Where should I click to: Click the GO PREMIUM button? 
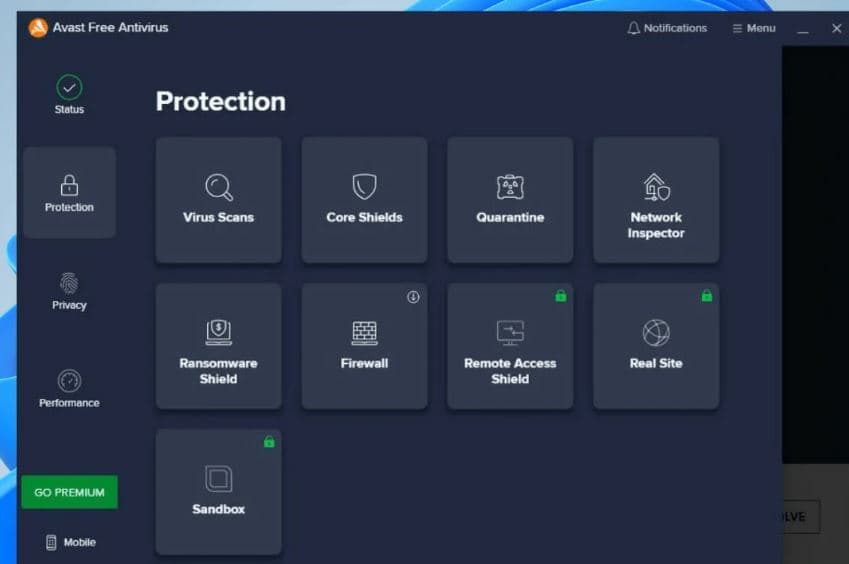click(69, 492)
